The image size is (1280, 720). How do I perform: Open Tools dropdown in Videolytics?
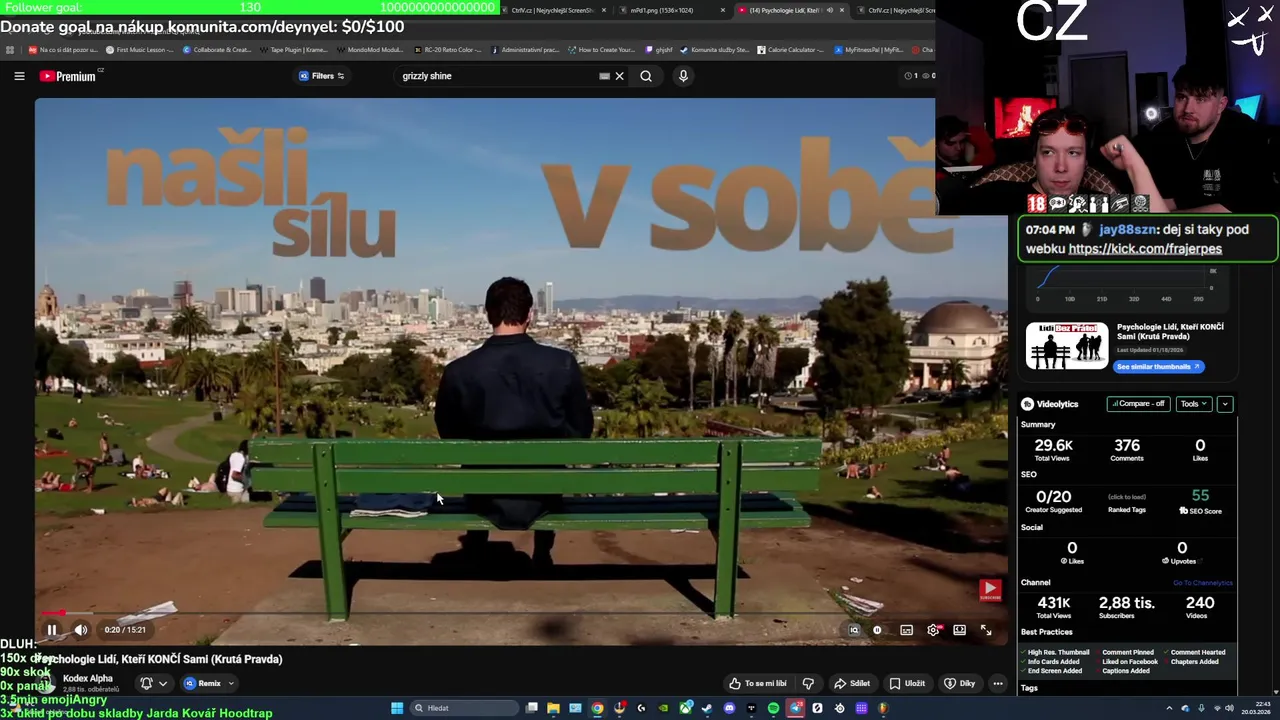click(x=1193, y=404)
